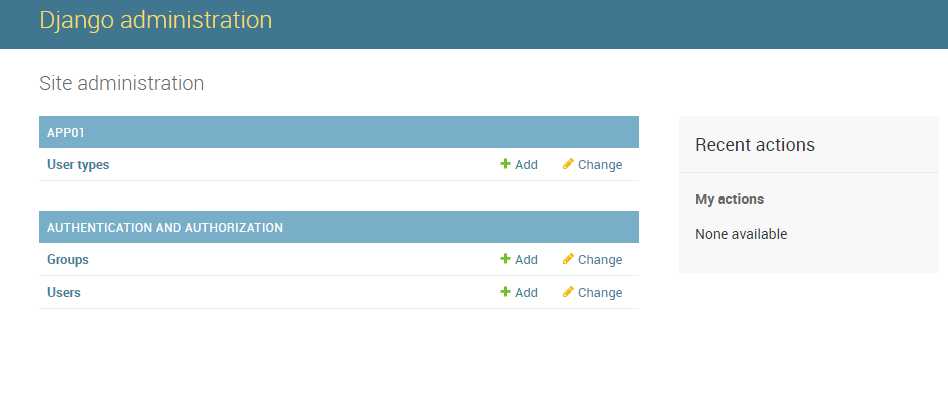The image size is (948, 412).
Task: Click the Recent actions panel heading
Action: click(755, 145)
